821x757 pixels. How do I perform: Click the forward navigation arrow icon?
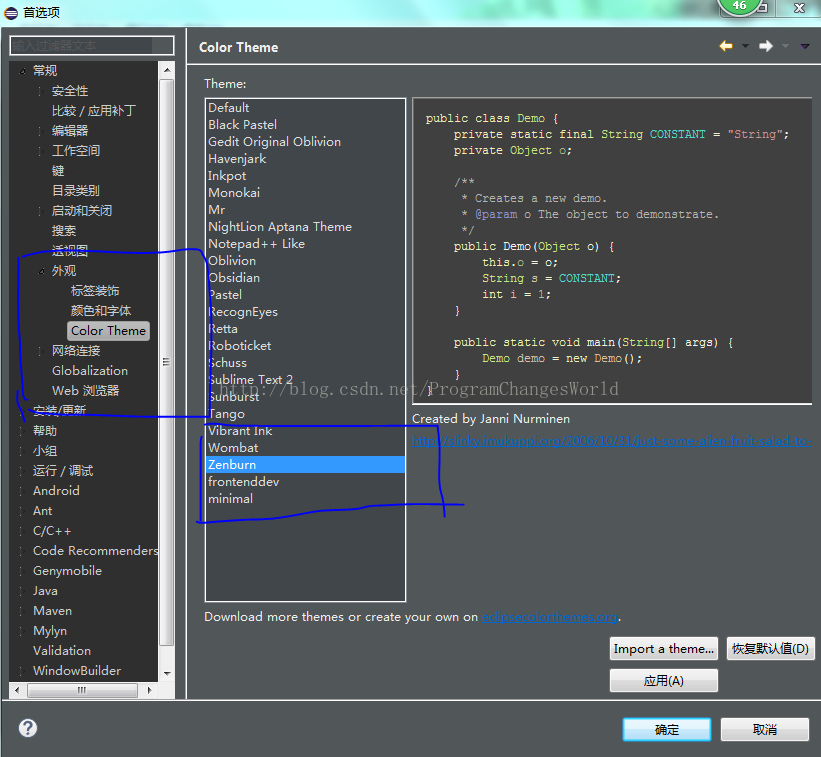[x=765, y=46]
